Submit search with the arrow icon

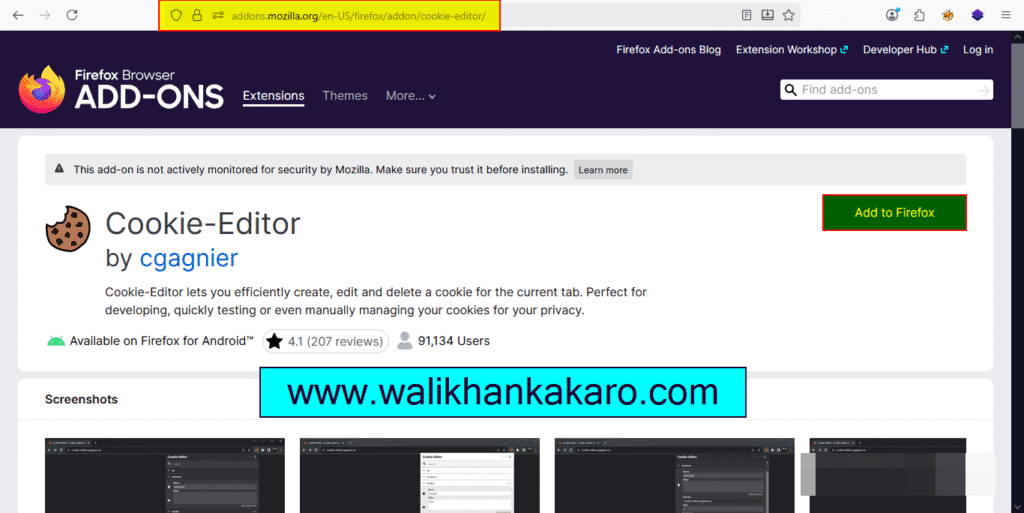point(984,90)
